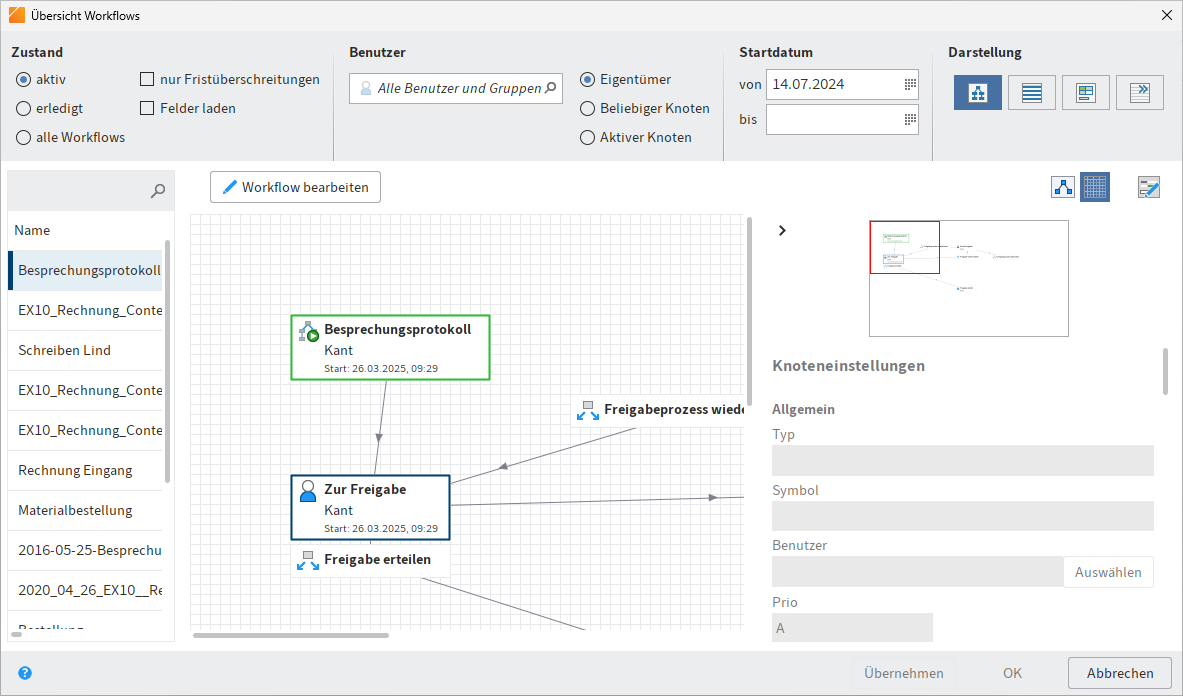The image size is (1183, 696).
Task: Enable the 'nur Fristüberschreitungen' checkbox
Action: pos(147,79)
